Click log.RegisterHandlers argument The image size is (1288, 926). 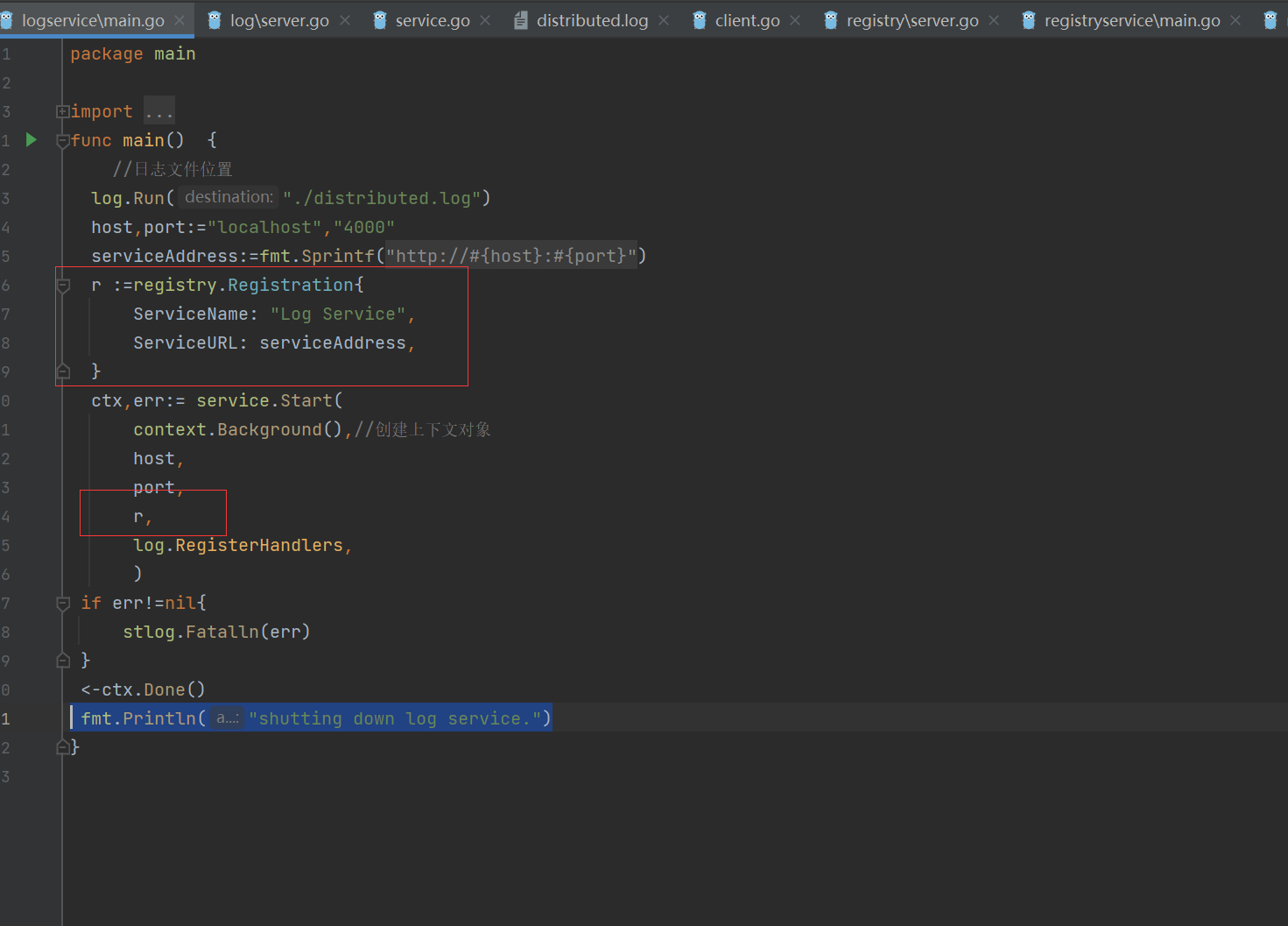point(238,545)
